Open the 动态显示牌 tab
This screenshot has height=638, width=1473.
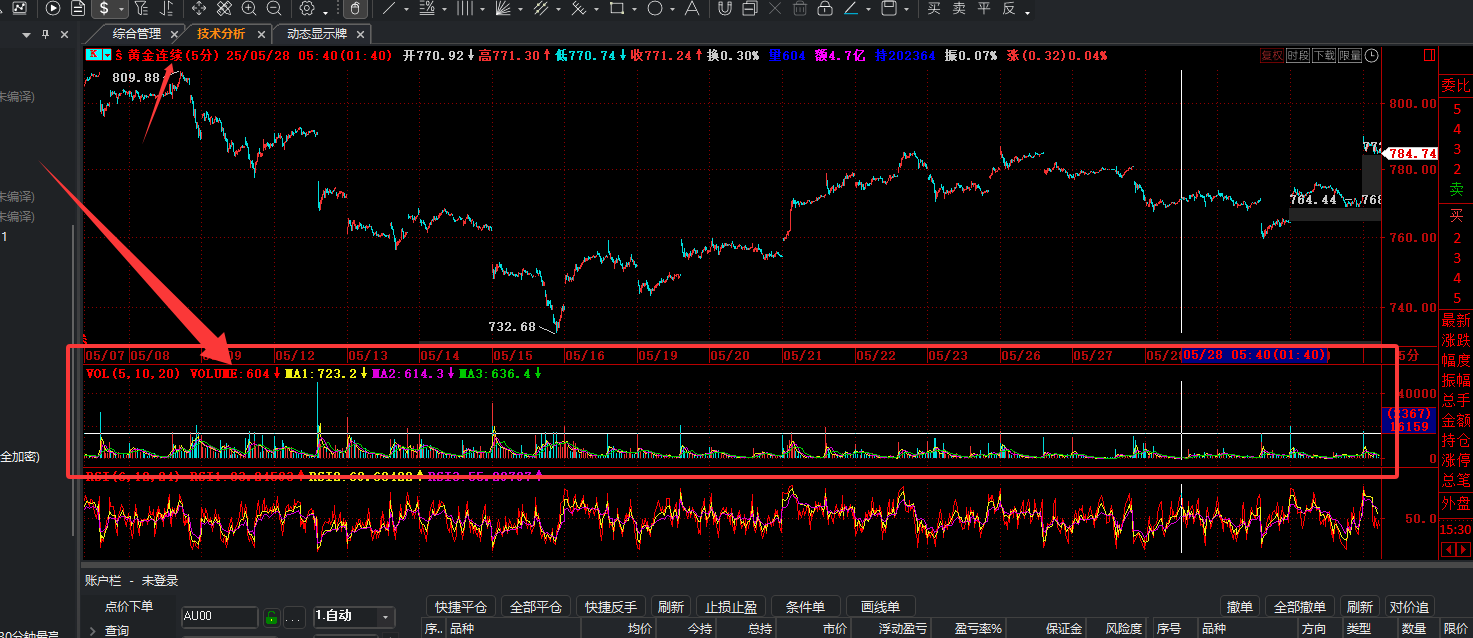coord(317,34)
